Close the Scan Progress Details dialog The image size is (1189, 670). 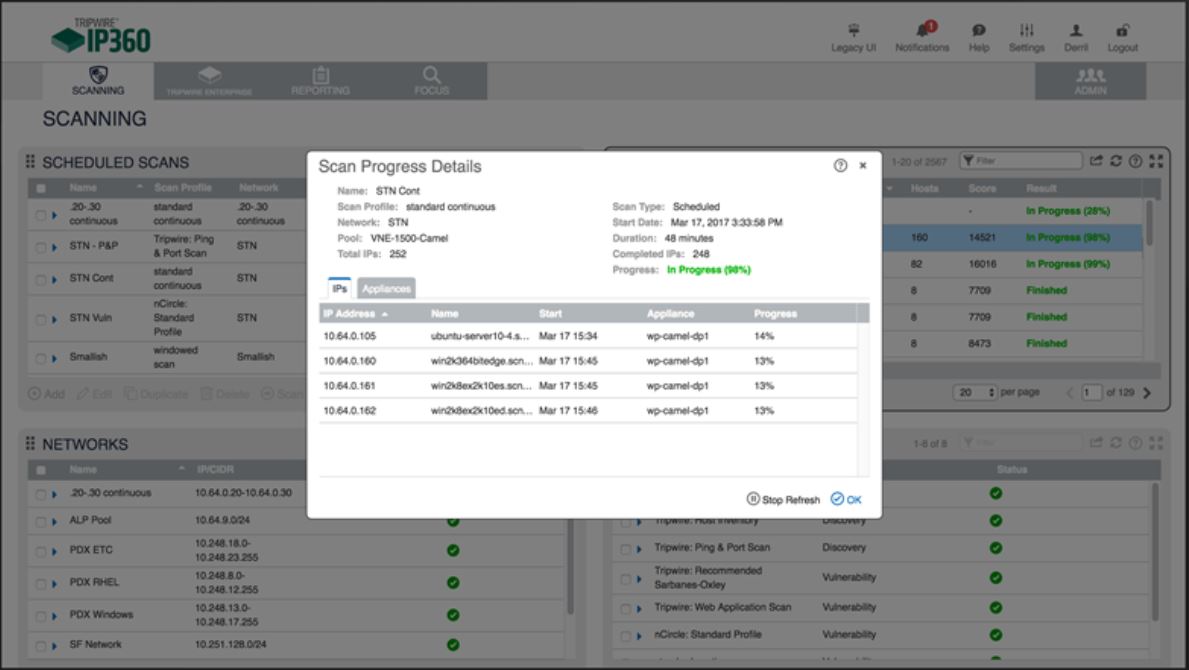click(862, 165)
